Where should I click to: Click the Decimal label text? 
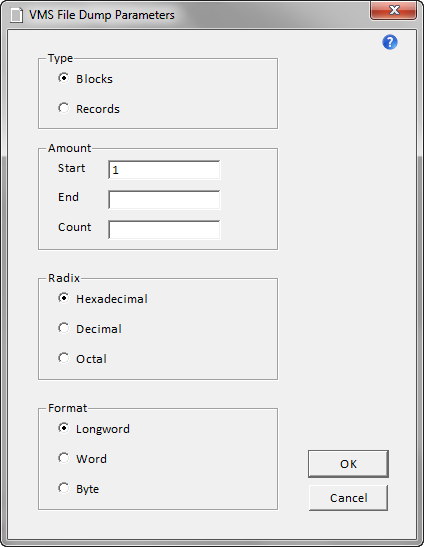[99, 329]
